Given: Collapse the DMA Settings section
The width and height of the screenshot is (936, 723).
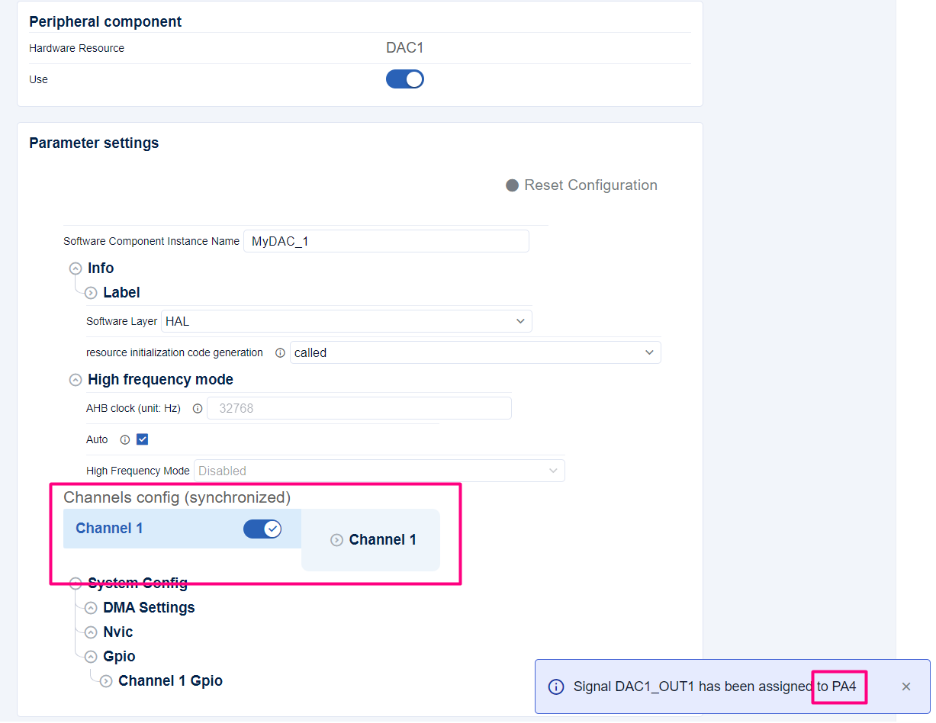Looking at the screenshot, I should (91, 608).
